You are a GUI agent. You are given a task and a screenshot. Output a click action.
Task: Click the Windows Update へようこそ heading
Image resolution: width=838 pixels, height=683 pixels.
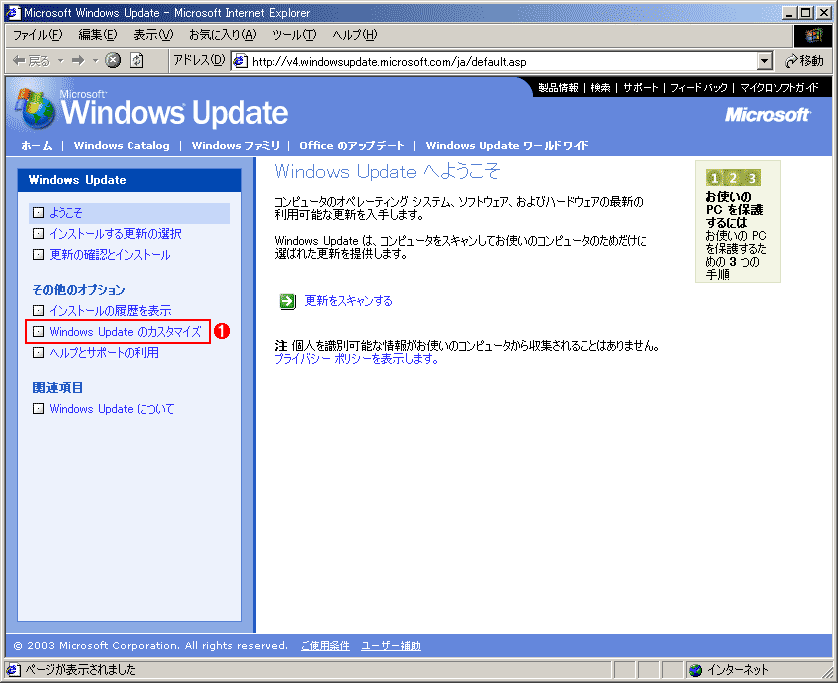coord(387,172)
